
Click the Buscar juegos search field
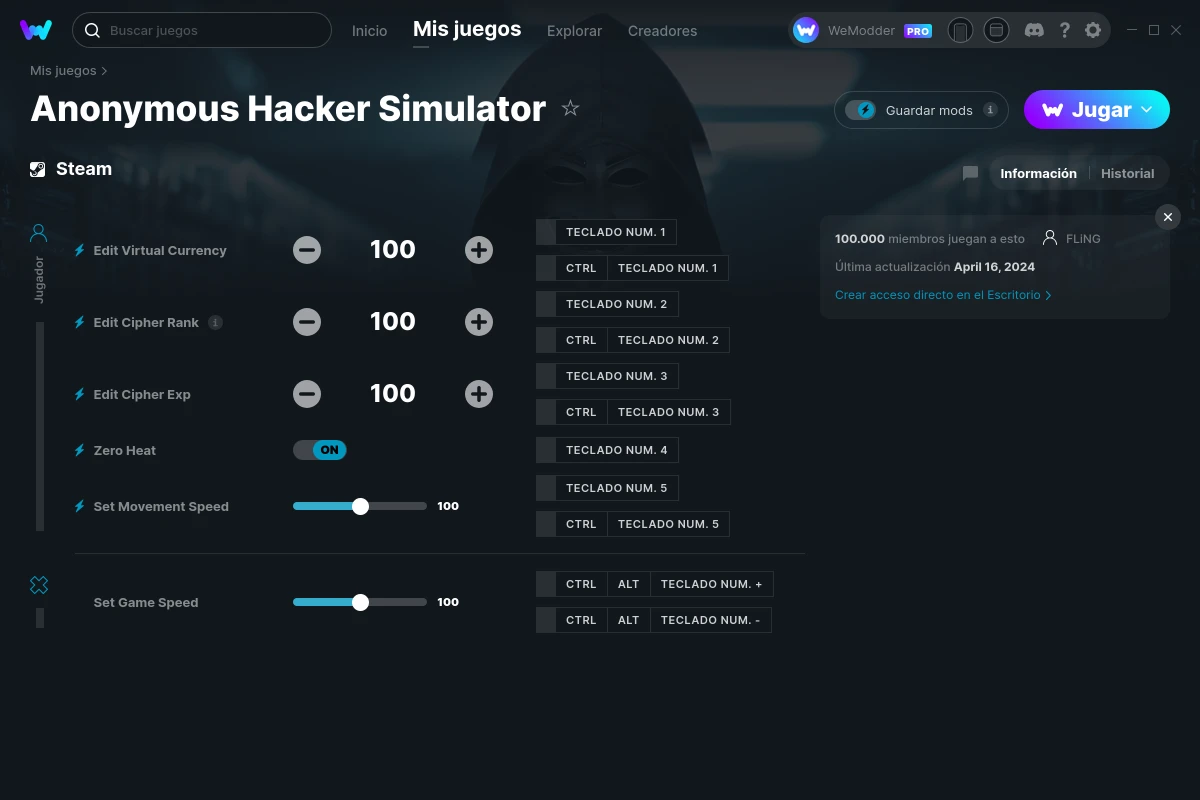point(200,30)
